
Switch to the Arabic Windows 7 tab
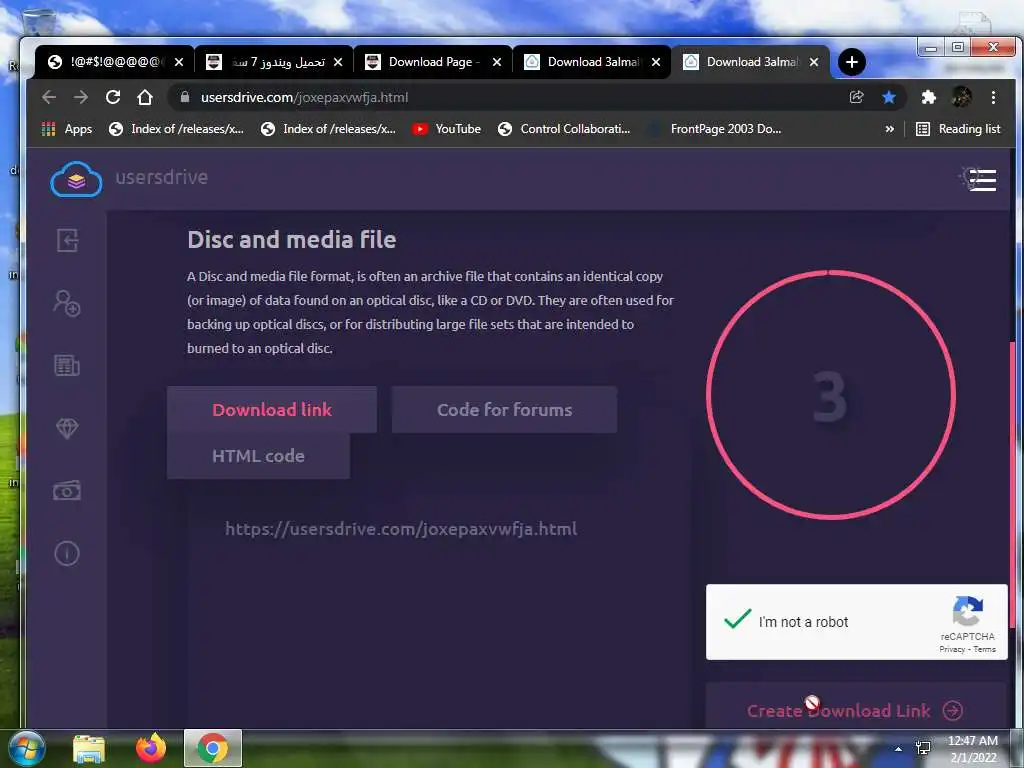coord(274,62)
